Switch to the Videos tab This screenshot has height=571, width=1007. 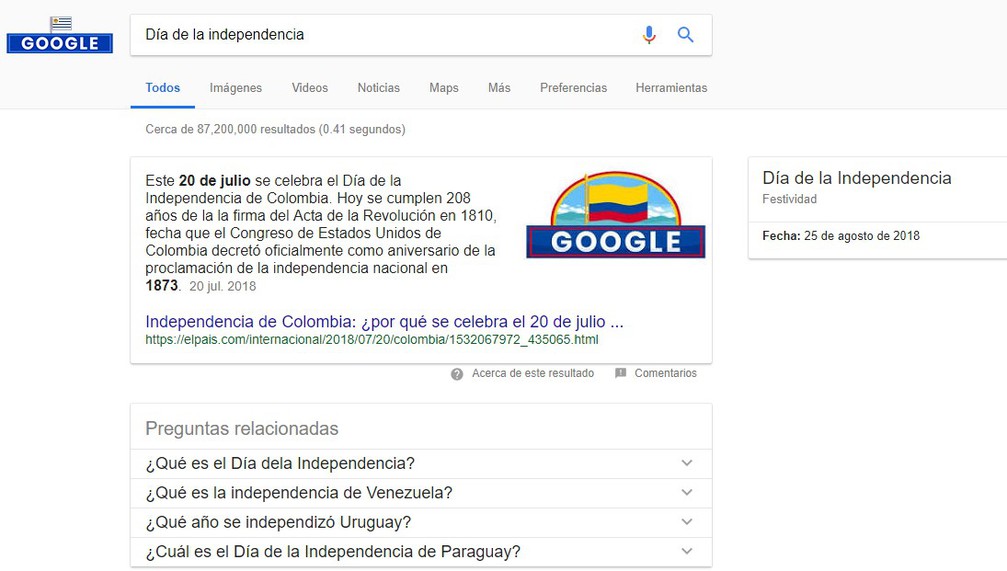[310, 88]
